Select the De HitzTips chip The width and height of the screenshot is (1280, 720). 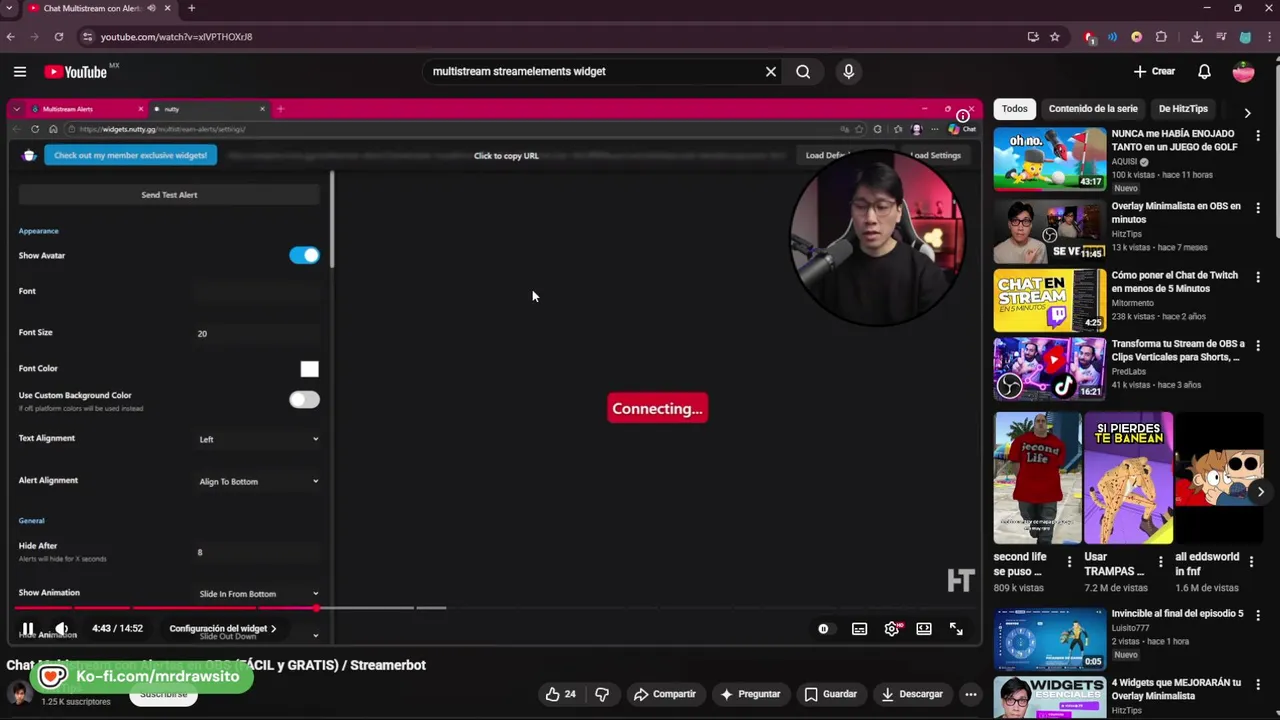pos(1183,108)
